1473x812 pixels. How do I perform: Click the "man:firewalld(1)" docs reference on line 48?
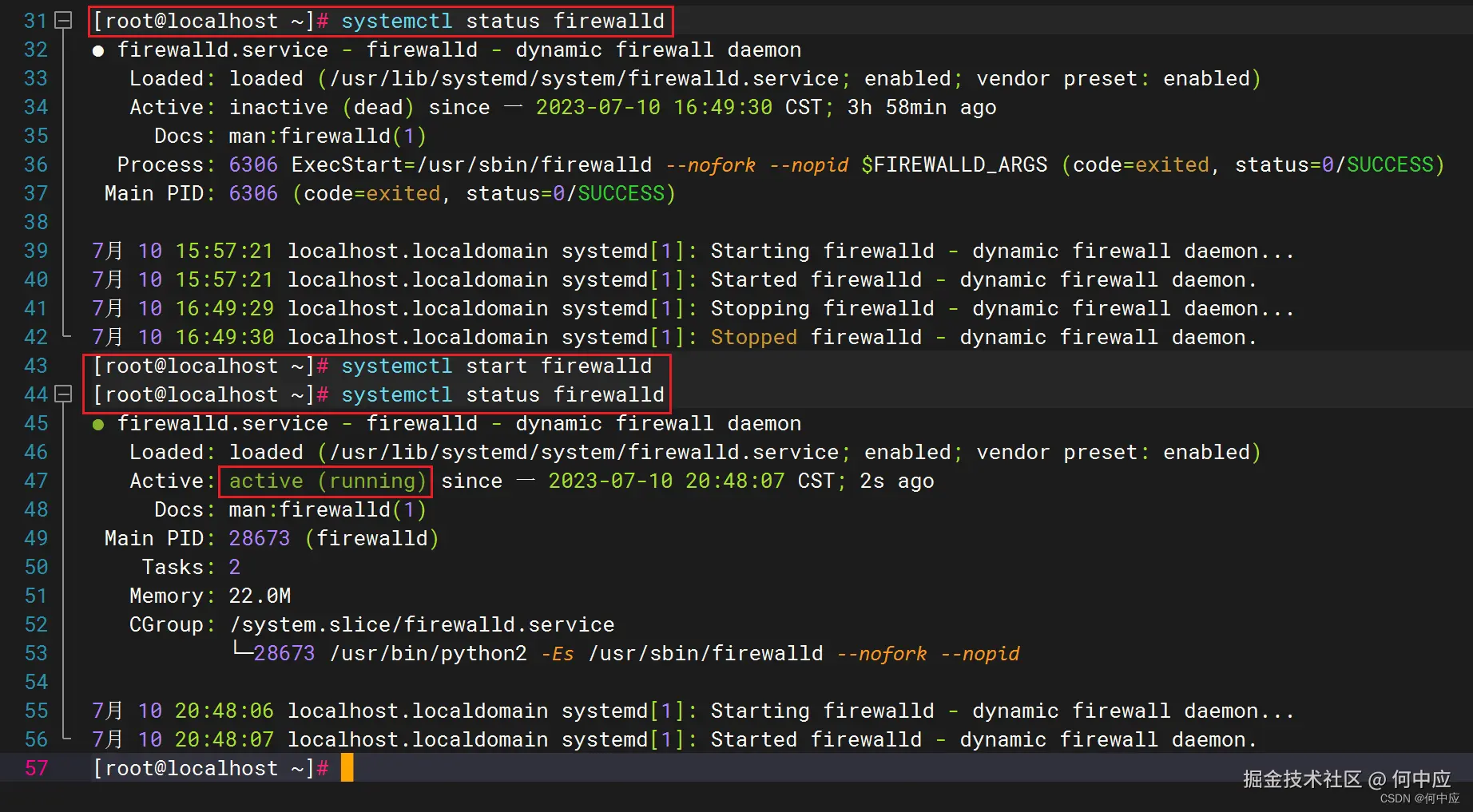click(328, 509)
